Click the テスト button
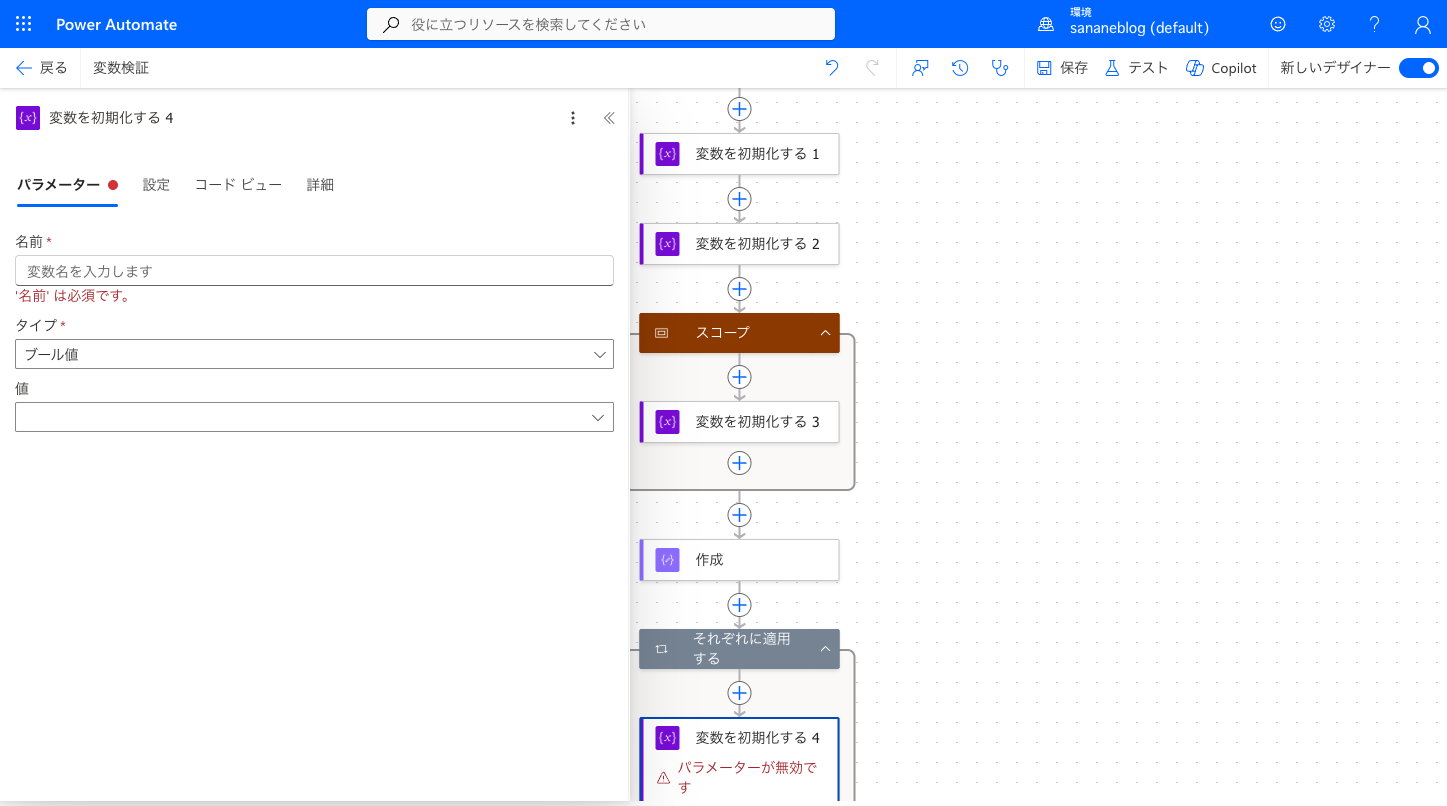The width and height of the screenshot is (1447, 806). point(1136,68)
